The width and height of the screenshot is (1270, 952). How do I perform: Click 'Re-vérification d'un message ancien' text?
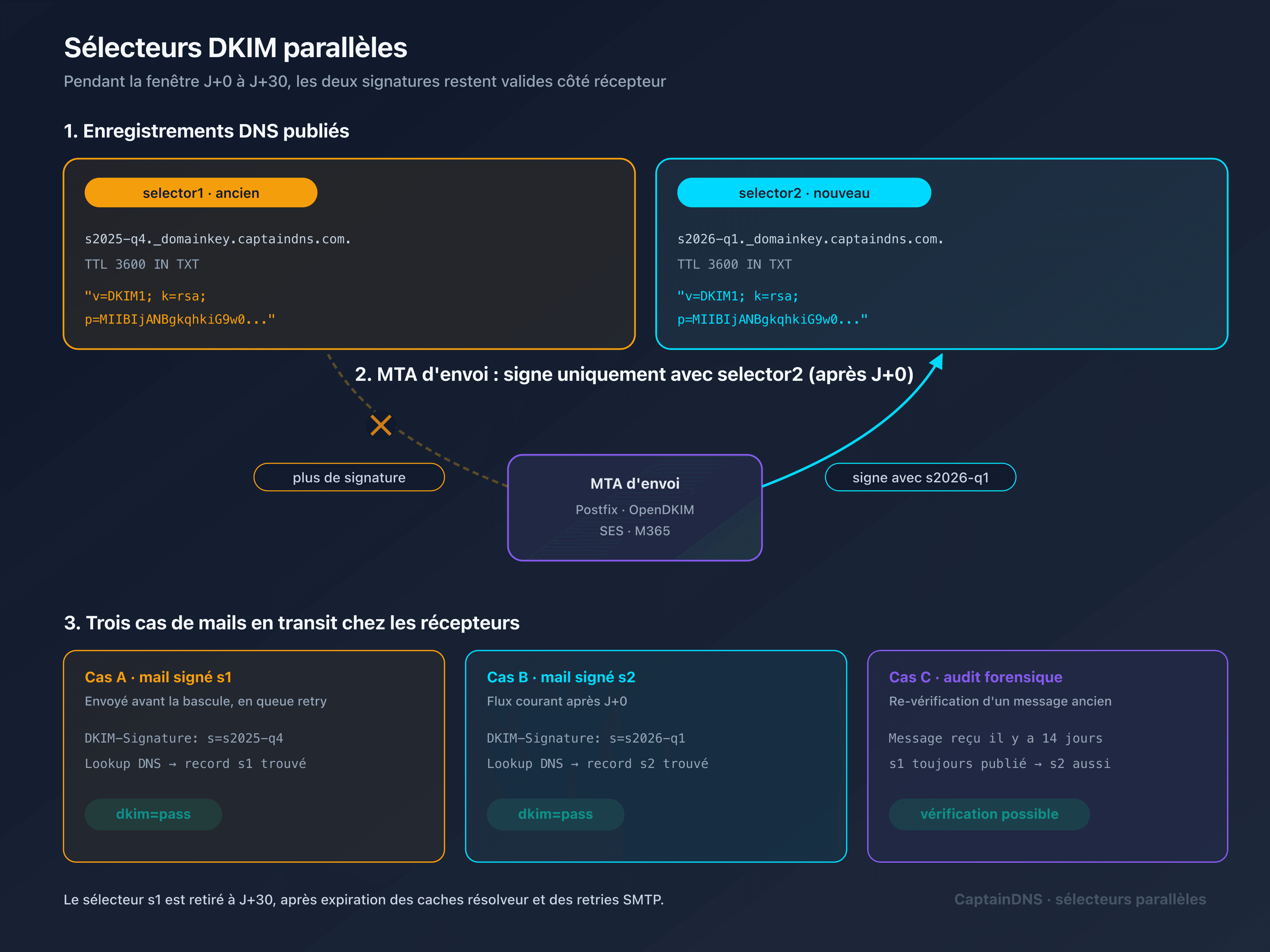[1000, 701]
